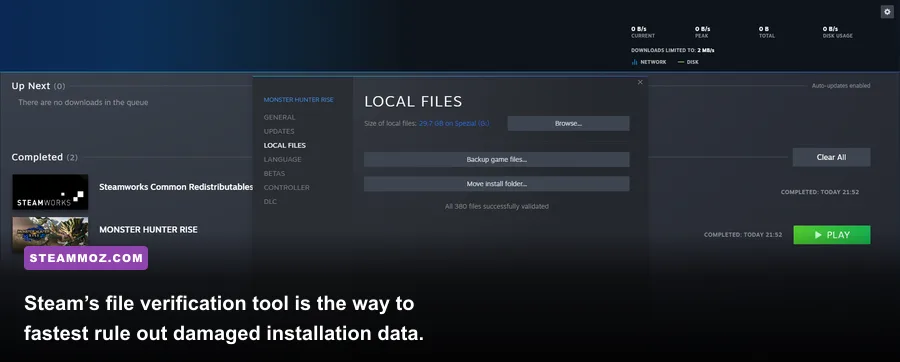Click the TOTAL downloaded value

(764, 29)
